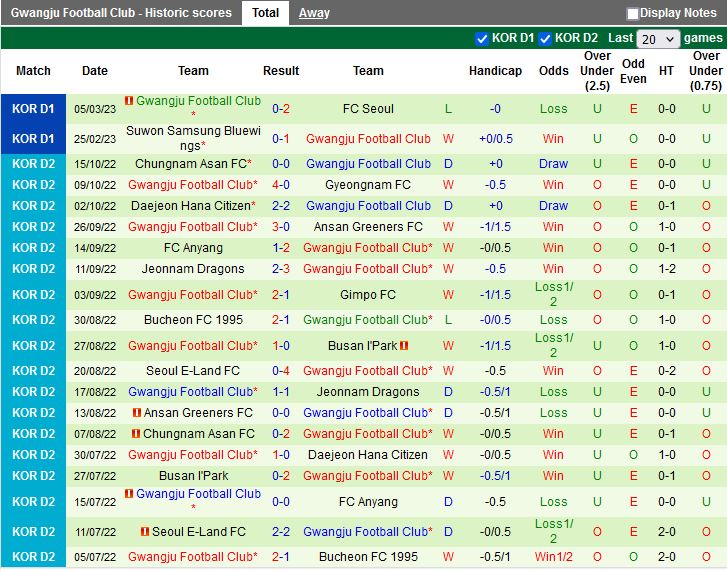Open FC Seoul team link
The image size is (727, 571).
(x=368, y=109)
